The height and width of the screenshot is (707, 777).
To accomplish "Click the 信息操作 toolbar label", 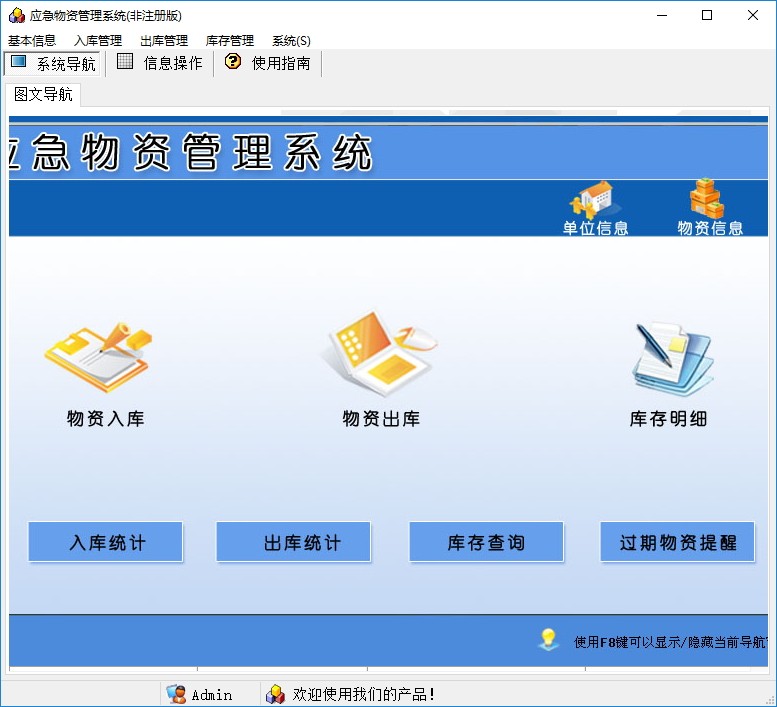I will (173, 63).
